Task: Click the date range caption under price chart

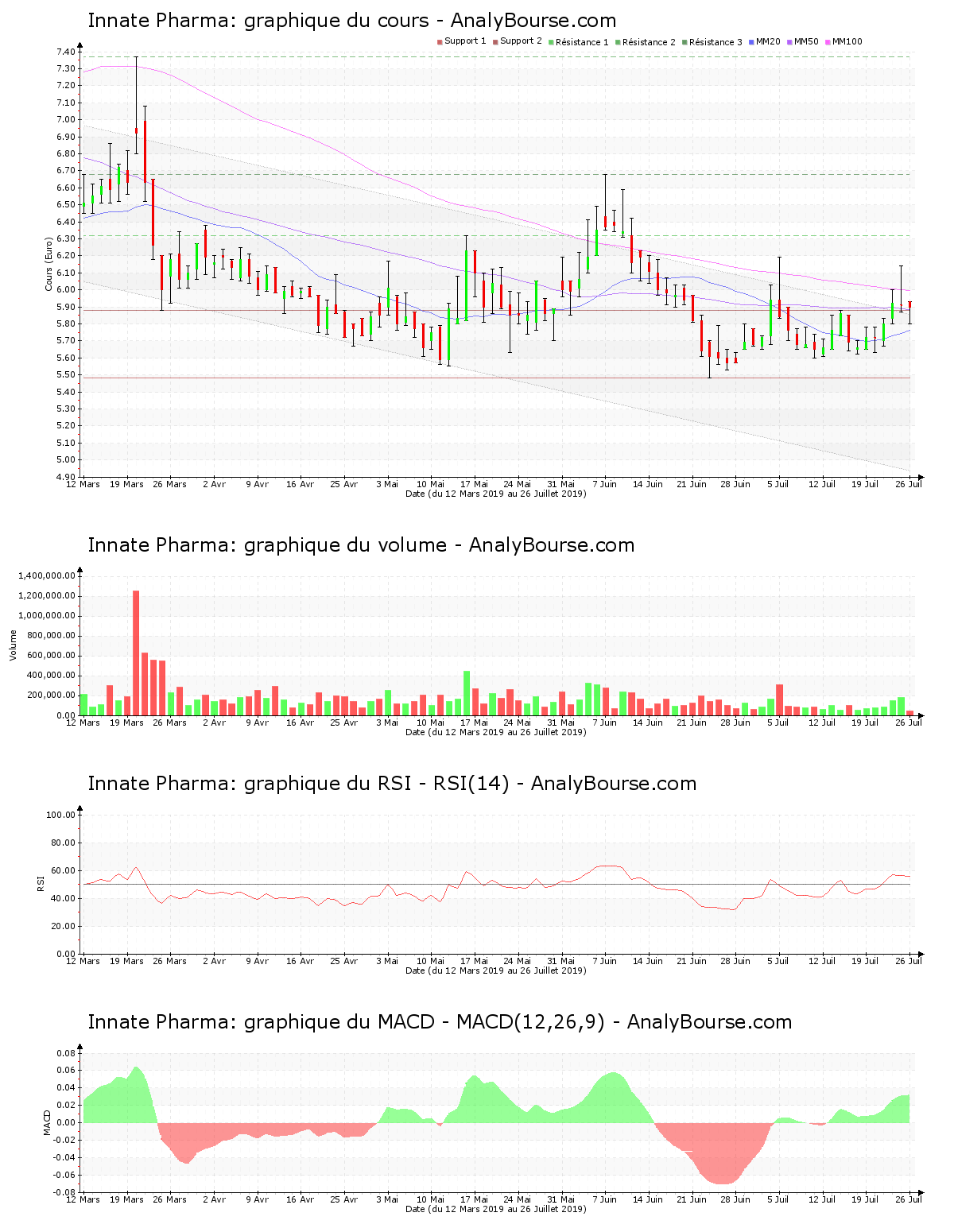Action: point(496,494)
